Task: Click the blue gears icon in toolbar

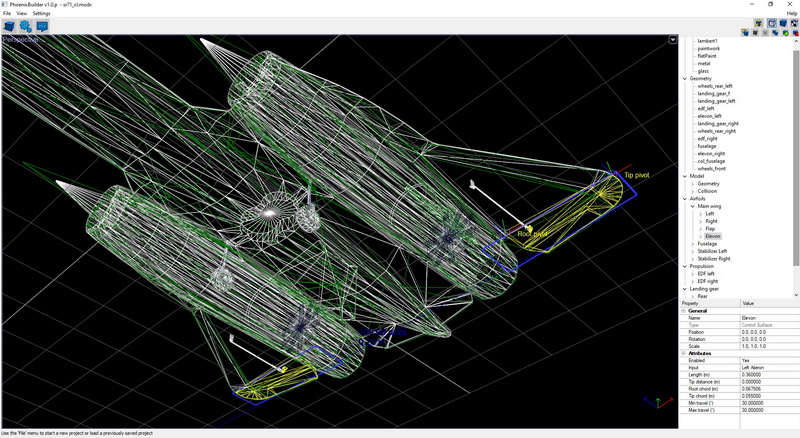Action: (x=26, y=26)
